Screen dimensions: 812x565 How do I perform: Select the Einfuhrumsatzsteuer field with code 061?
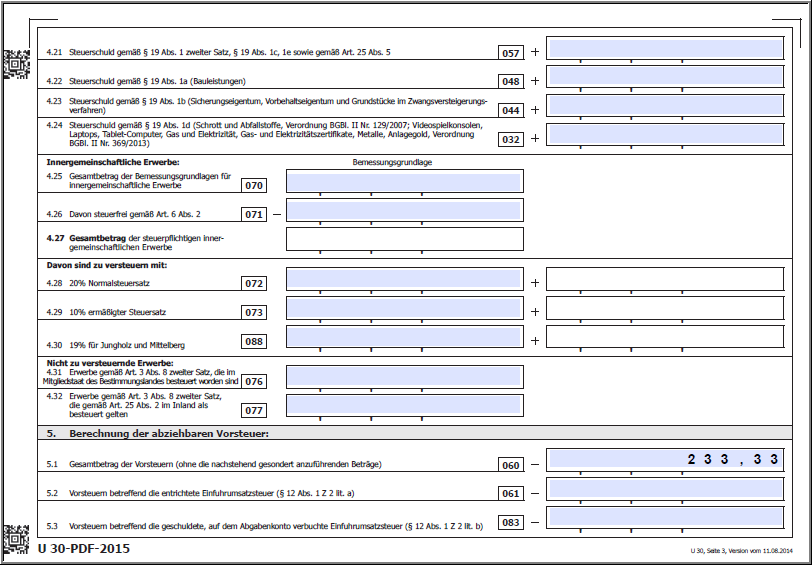click(665, 490)
